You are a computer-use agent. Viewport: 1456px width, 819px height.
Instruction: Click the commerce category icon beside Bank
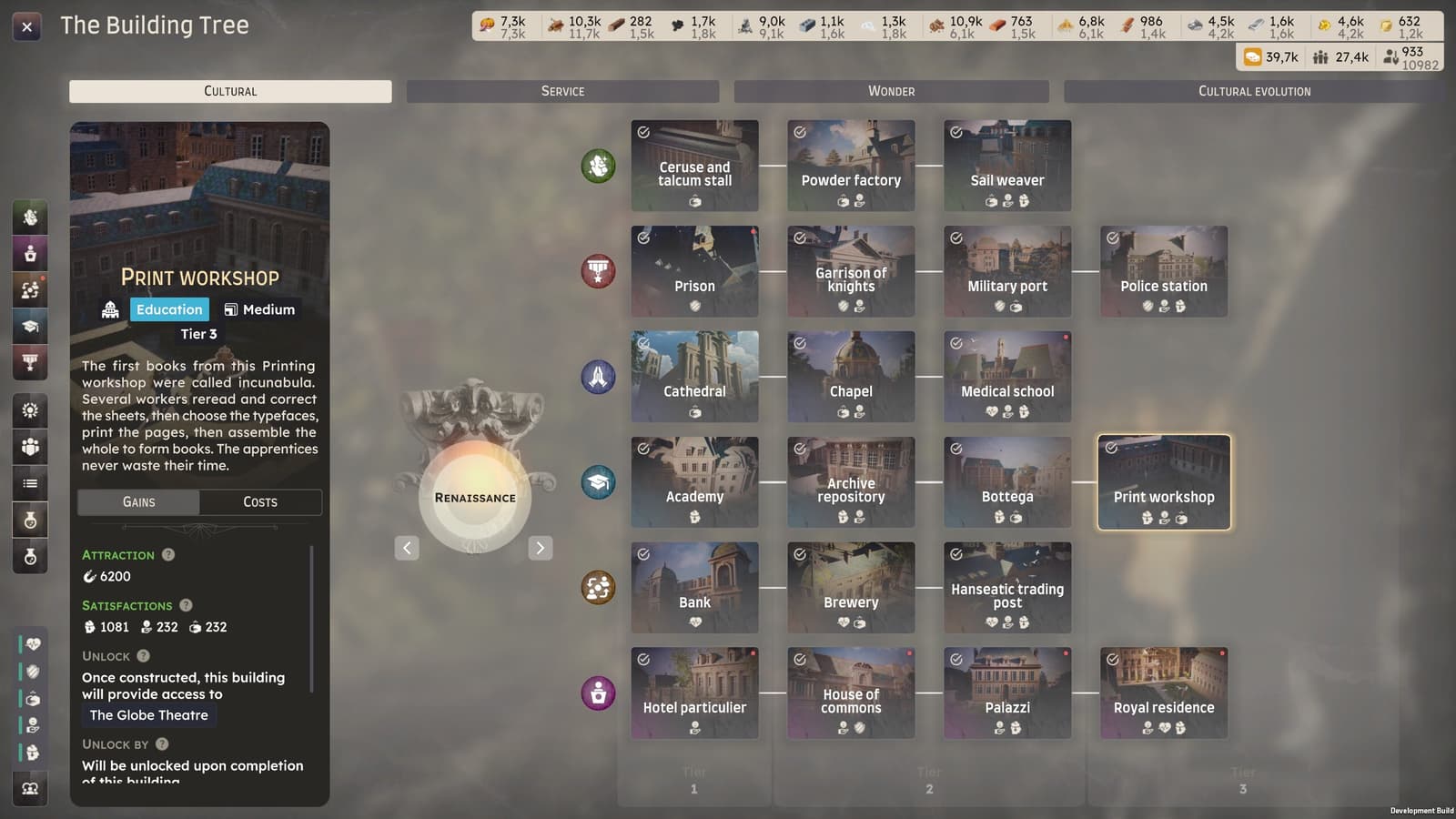pyautogui.click(x=598, y=588)
